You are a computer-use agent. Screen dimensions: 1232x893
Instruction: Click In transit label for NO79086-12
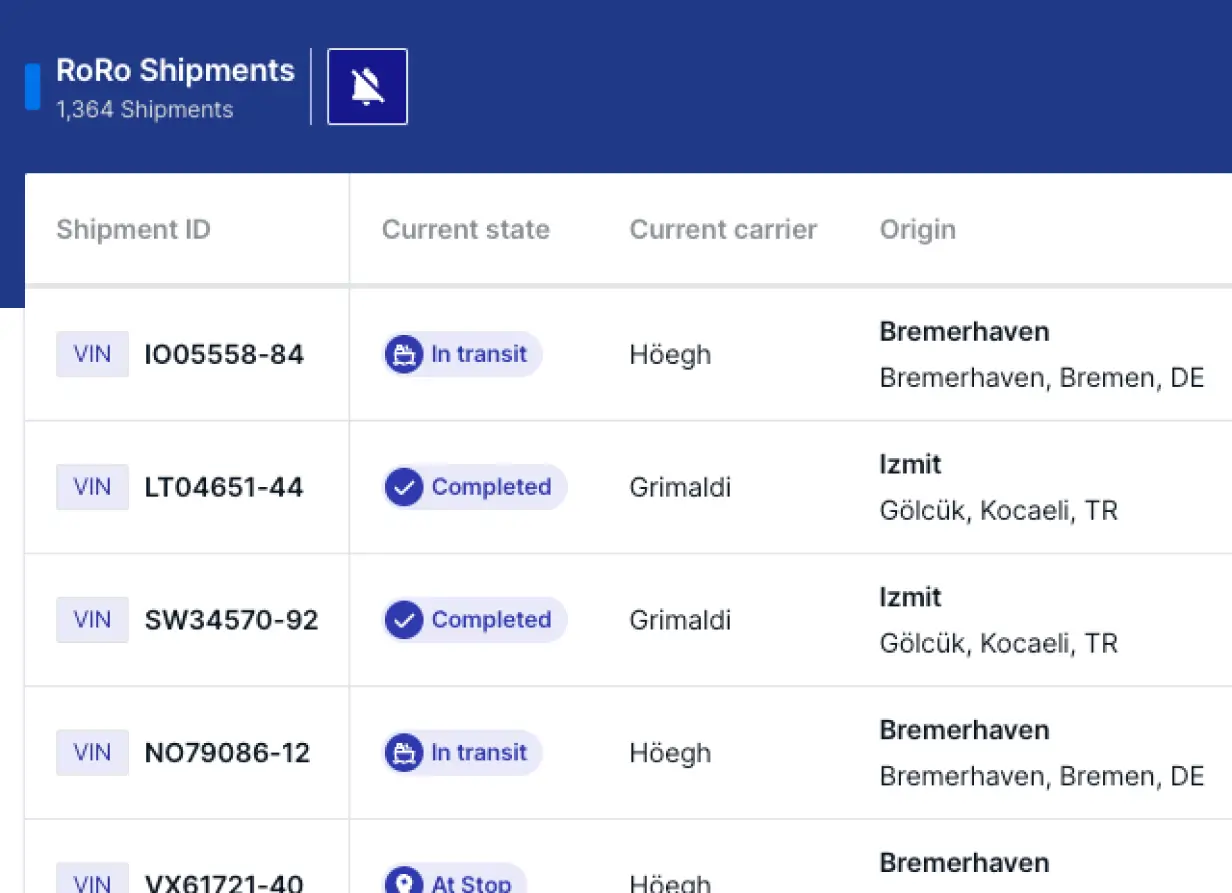(479, 753)
